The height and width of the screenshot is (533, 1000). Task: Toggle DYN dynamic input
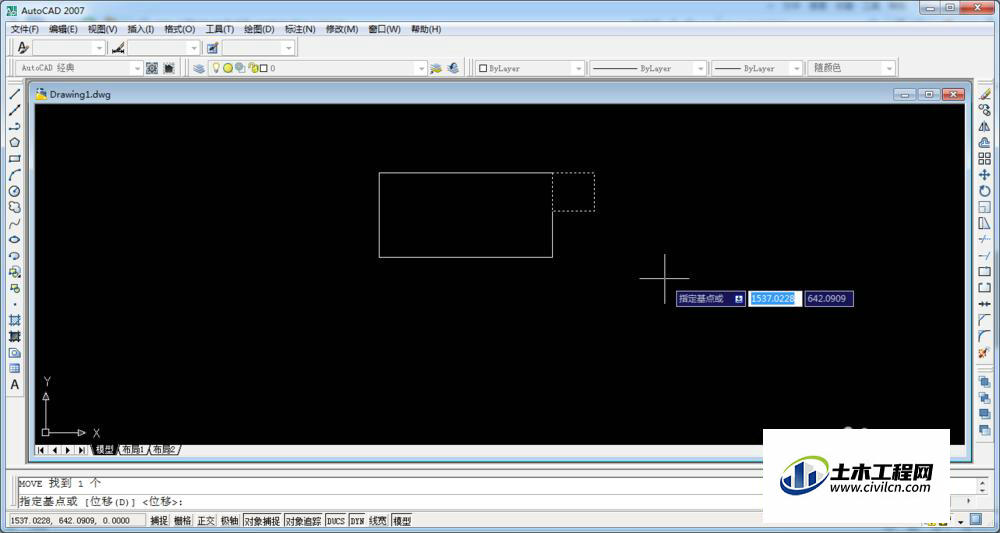pyautogui.click(x=357, y=521)
